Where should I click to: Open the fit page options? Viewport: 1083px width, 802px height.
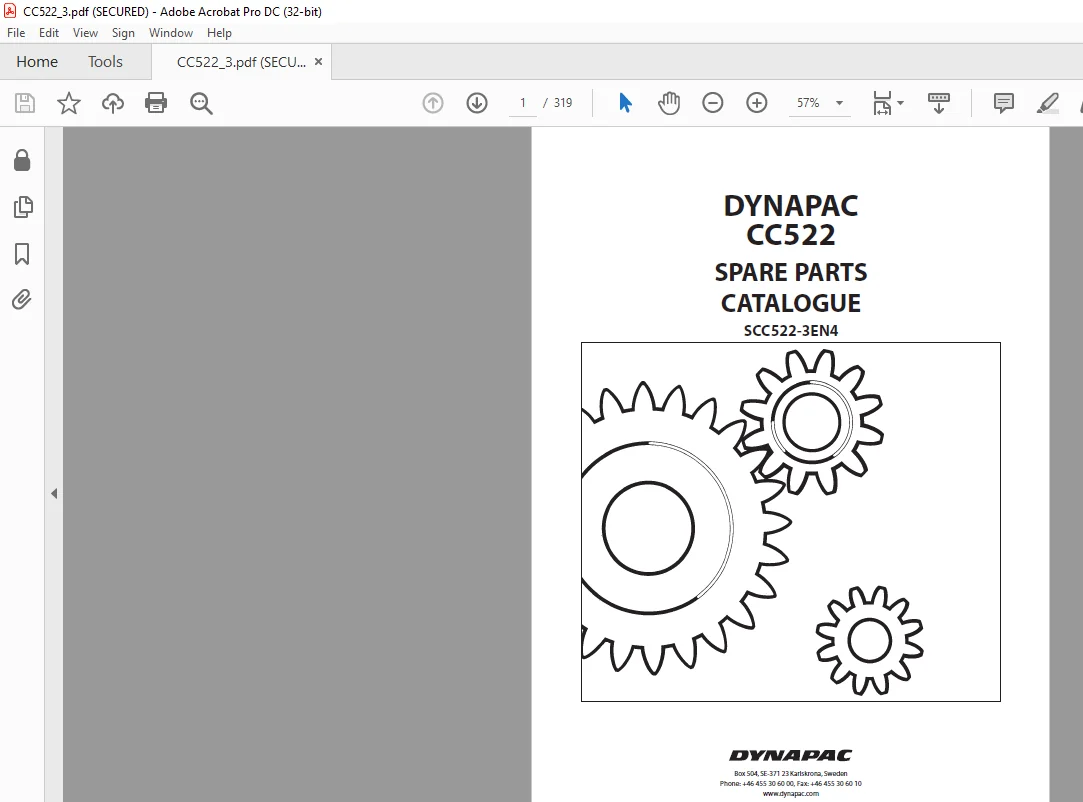pos(882,103)
